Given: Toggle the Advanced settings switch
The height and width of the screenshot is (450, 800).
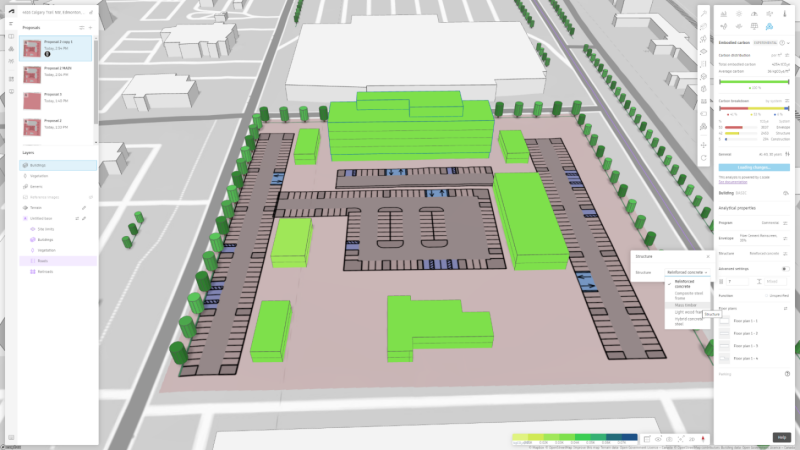Looking at the screenshot, I should (x=786, y=269).
